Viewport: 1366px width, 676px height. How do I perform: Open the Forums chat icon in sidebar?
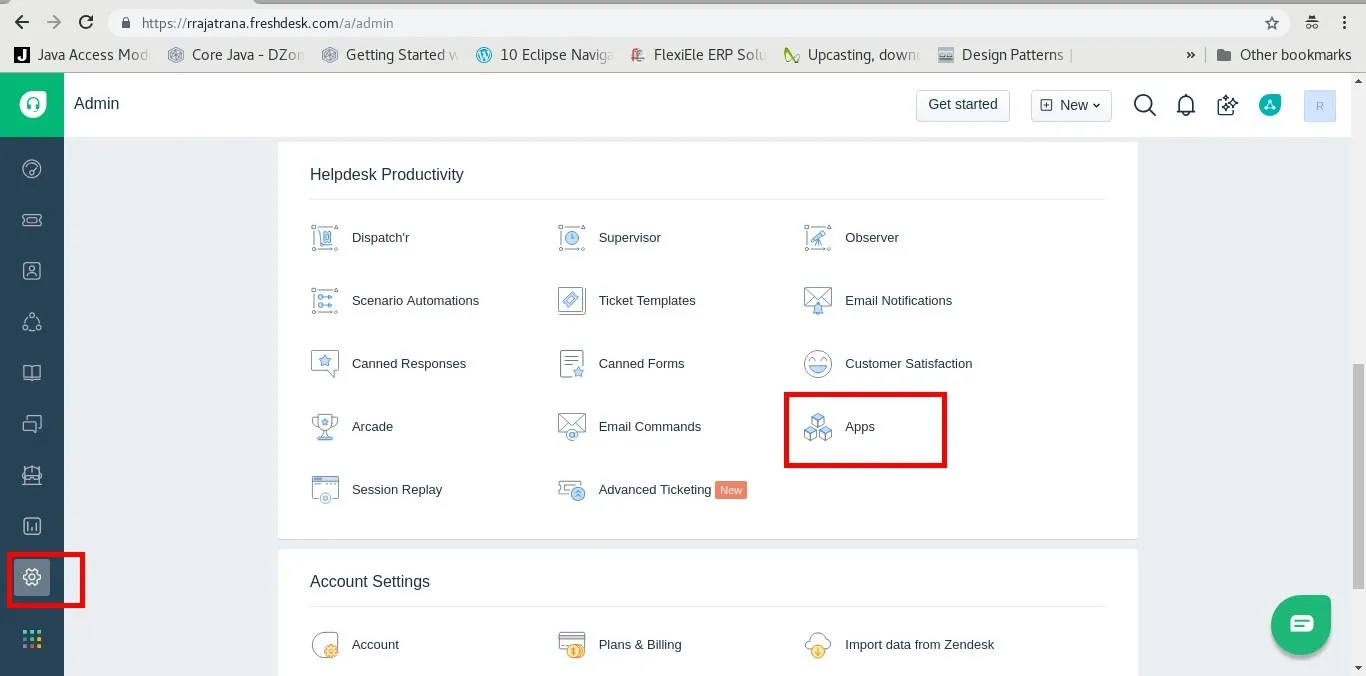point(32,424)
